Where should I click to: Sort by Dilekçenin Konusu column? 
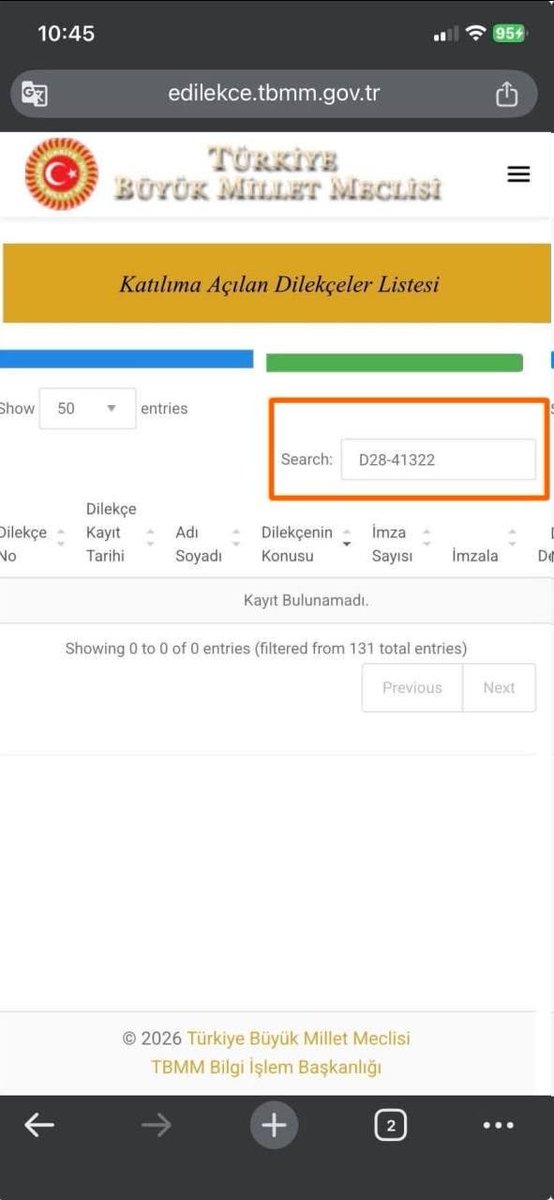(305, 544)
